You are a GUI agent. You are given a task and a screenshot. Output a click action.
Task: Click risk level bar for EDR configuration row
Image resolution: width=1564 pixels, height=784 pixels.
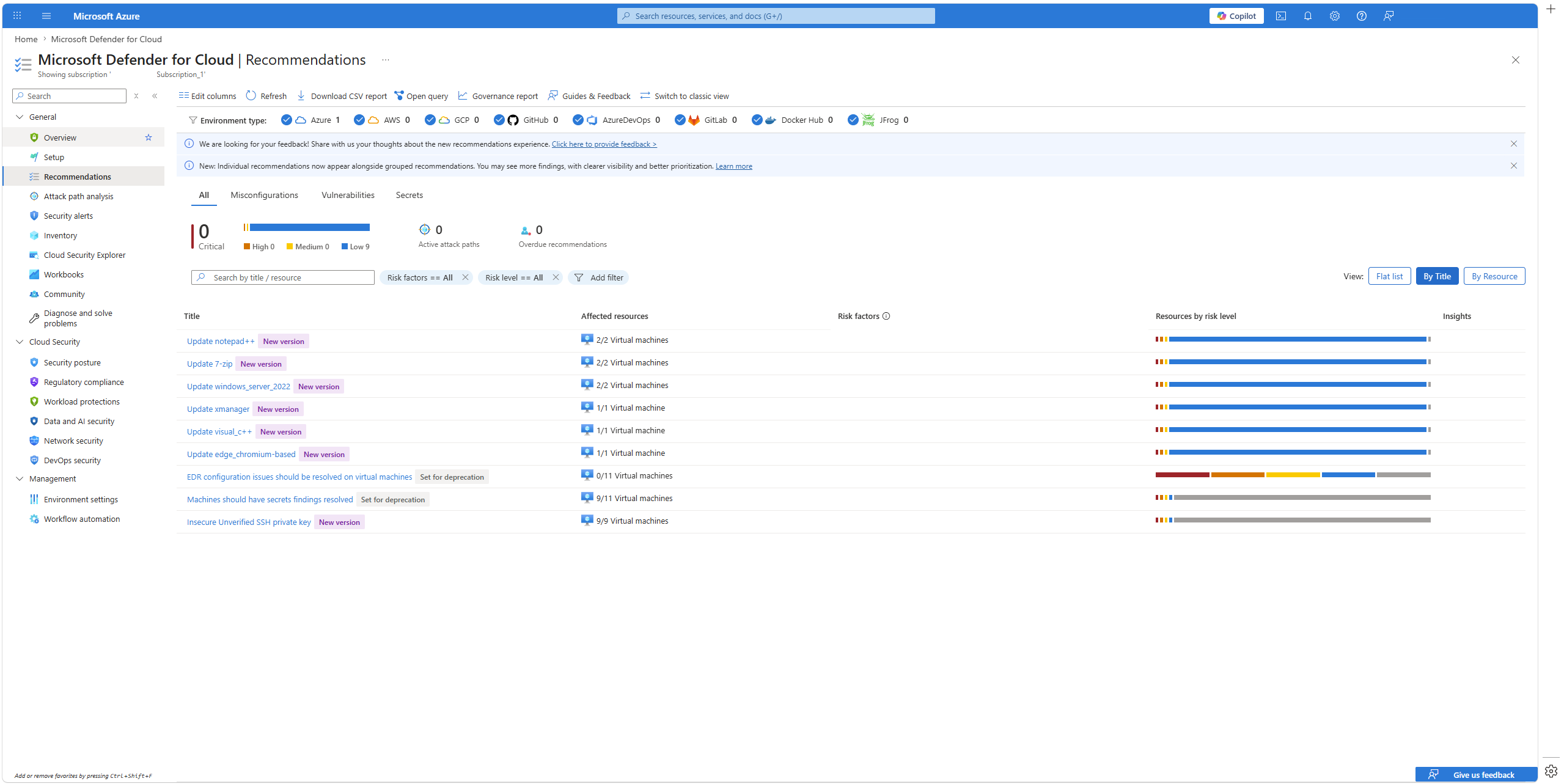[1293, 475]
